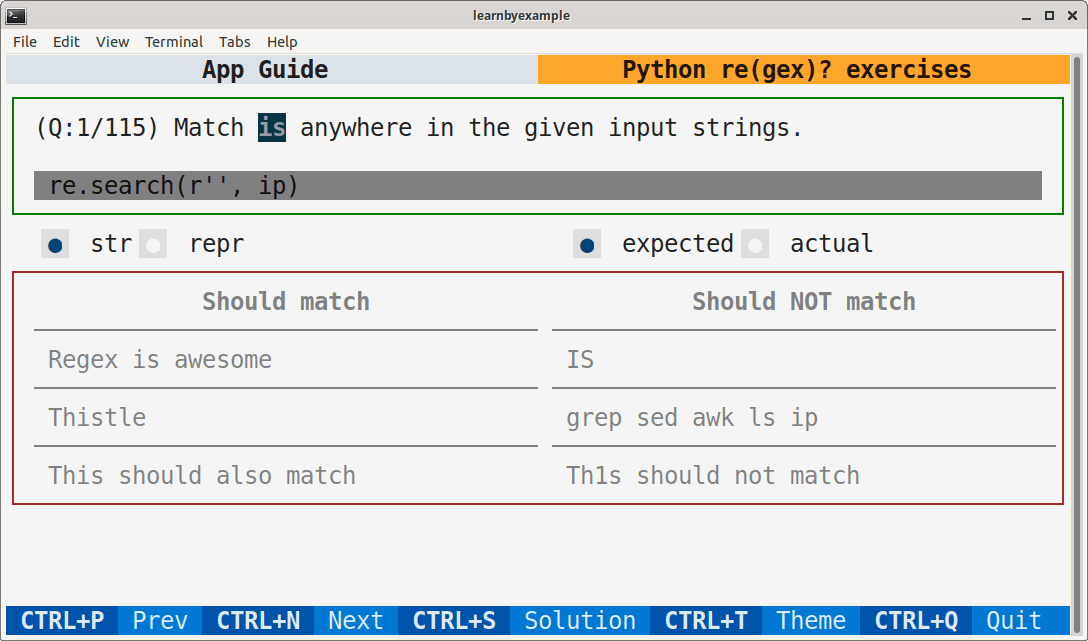
Task: Click the 'Regex is awesome' test string
Action: coord(160,359)
